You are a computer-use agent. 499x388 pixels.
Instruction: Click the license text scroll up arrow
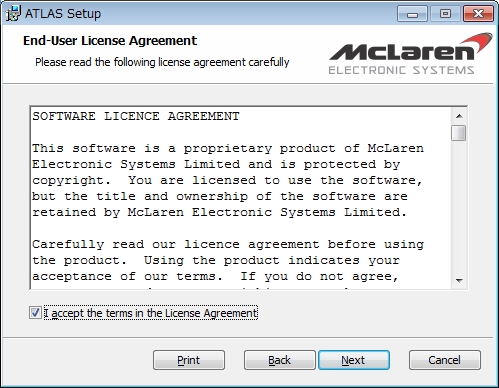(459, 116)
